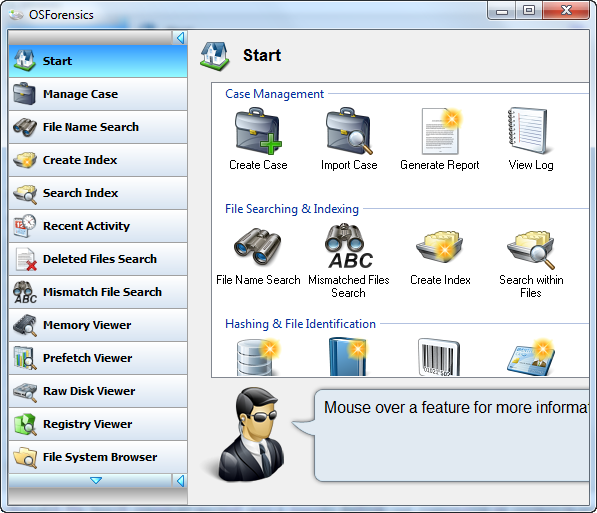Viewport: 597px width, 513px height.
Task: Go to File Name Search in sidebar
Action: pos(98,127)
